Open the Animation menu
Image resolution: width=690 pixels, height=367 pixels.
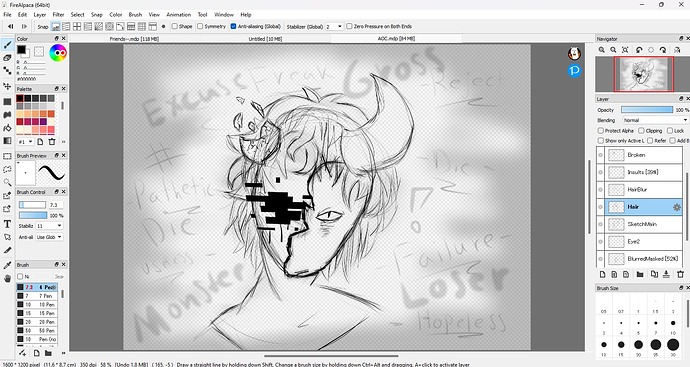tap(179, 15)
